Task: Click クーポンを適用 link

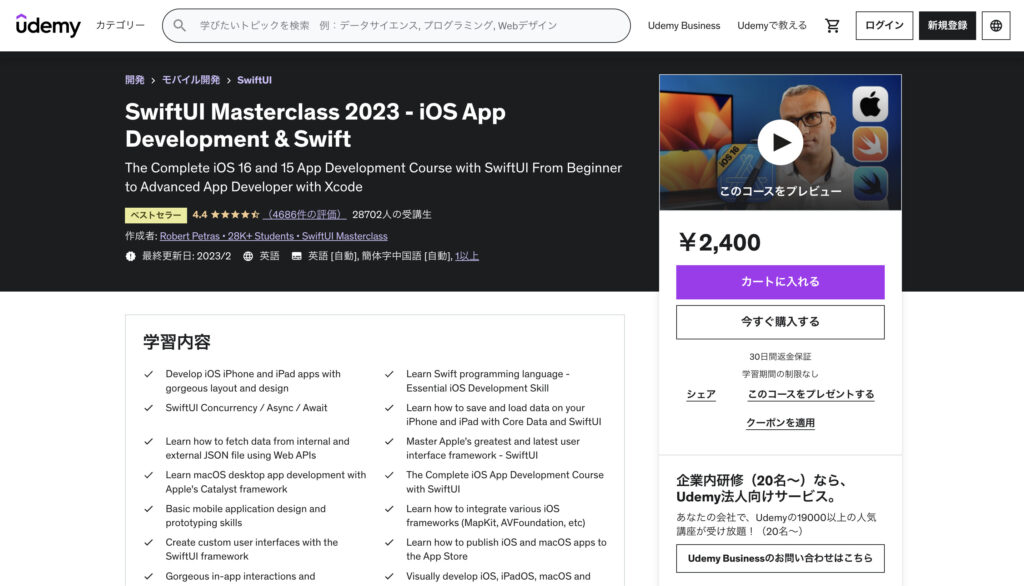Action: 780,423
